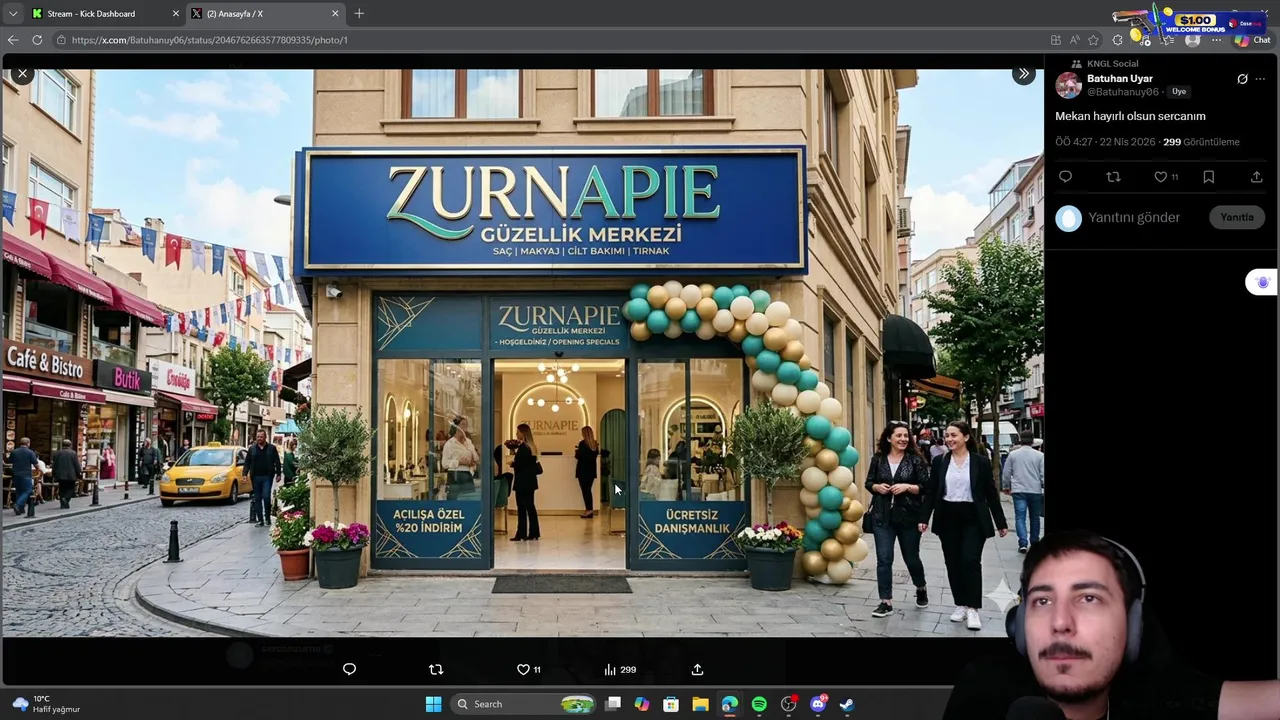The width and height of the screenshot is (1280, 720).
Task: Reply icon under the photo
Action: (349, 669)
